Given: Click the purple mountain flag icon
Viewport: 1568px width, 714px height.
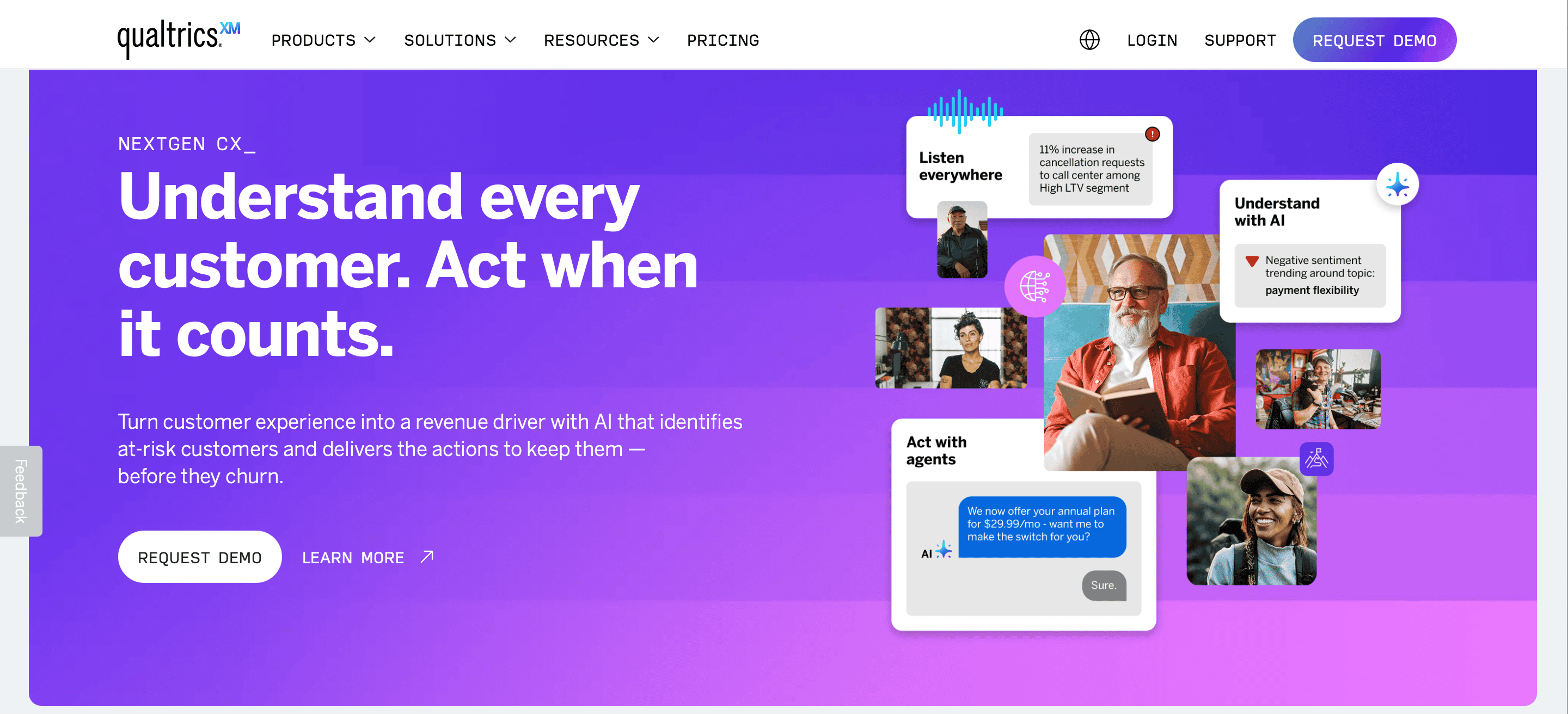Looking at the screenshot, I should 1316,459.
